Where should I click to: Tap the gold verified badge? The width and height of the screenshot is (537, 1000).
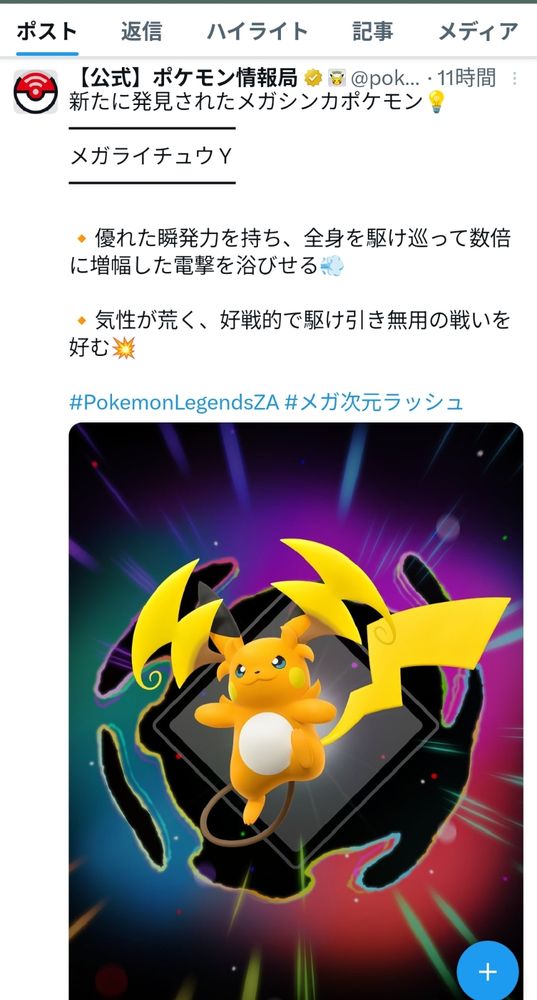pyautogui.click(x=313, y=78)
